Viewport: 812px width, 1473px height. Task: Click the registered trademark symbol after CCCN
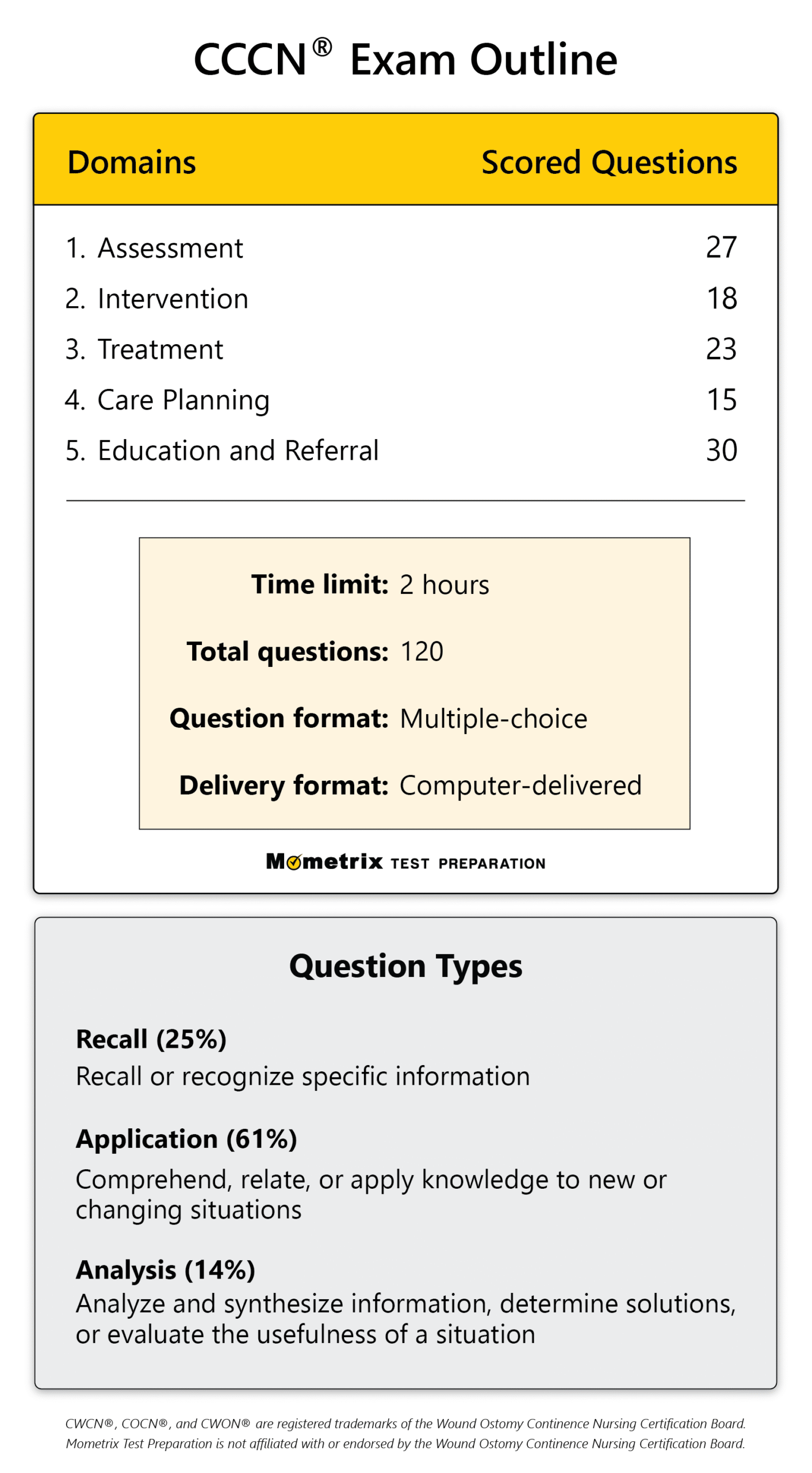point(322,47)
